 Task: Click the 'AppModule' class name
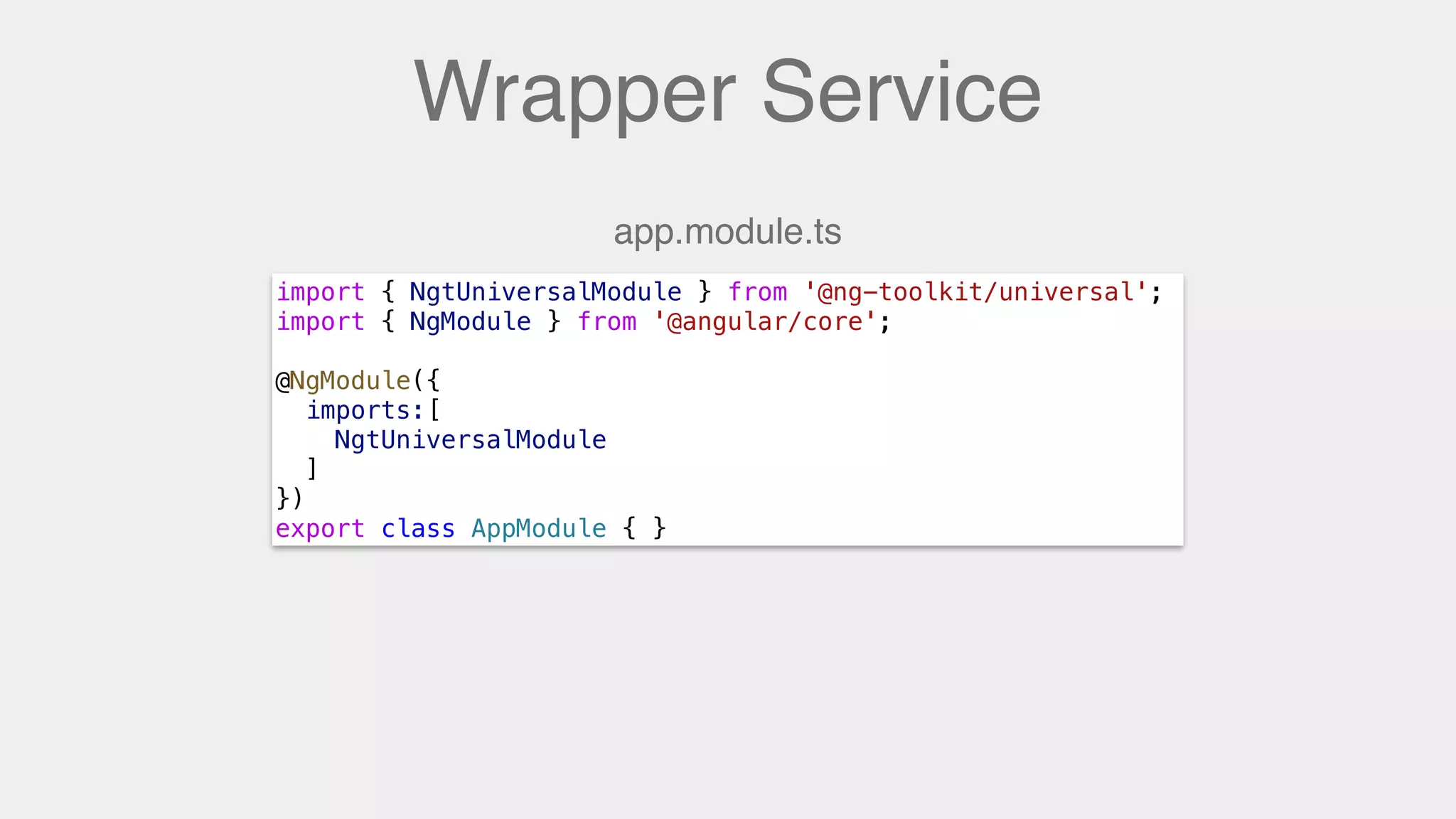[x=539, y=529]
